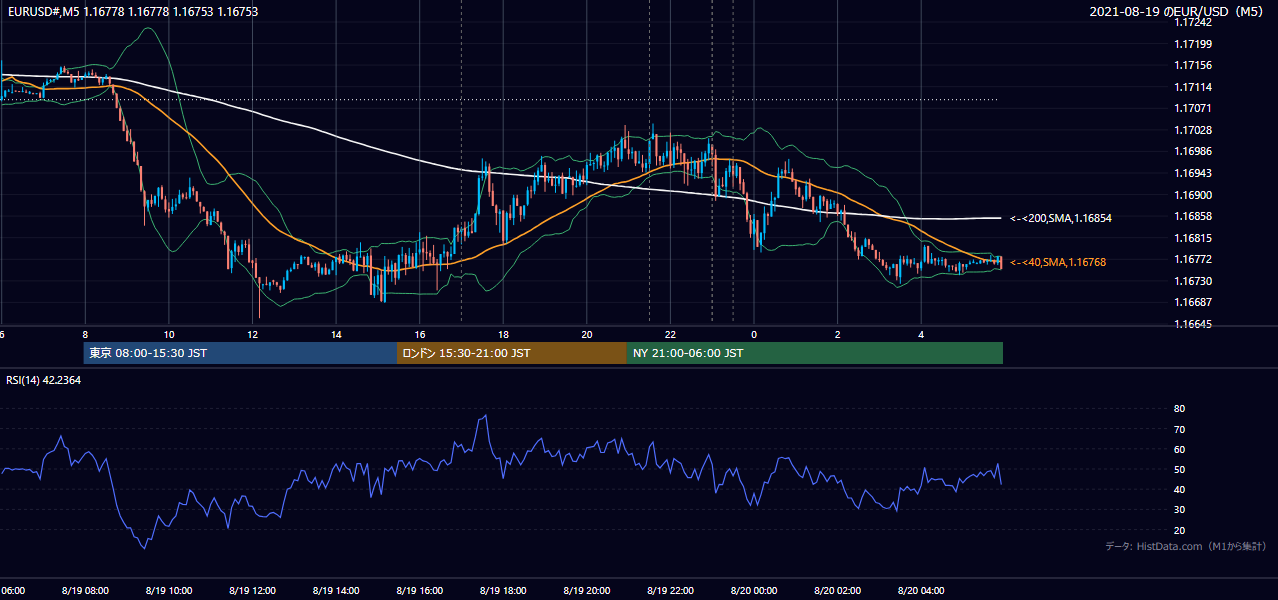1278x600 pixels.
Task: Click RSI axis level 50
Action: coord(1179,469)
